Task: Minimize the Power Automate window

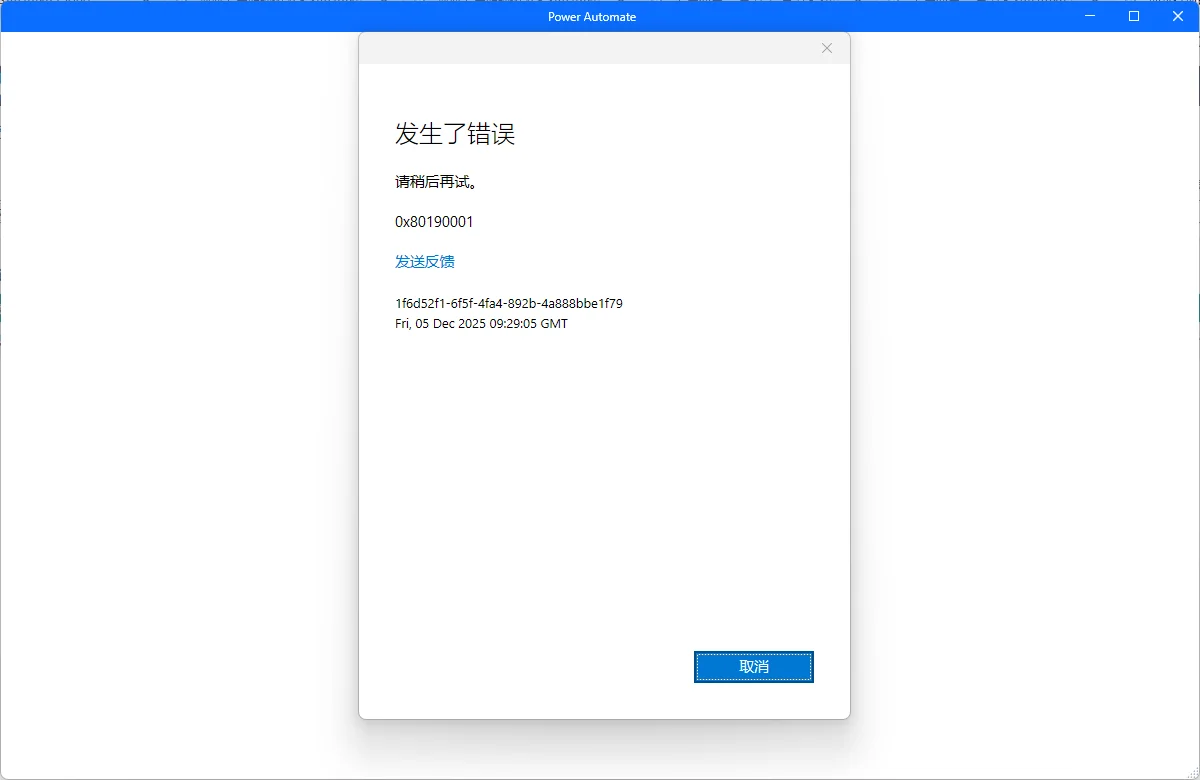Action: pyautogui.click(x=1089, y=16)
